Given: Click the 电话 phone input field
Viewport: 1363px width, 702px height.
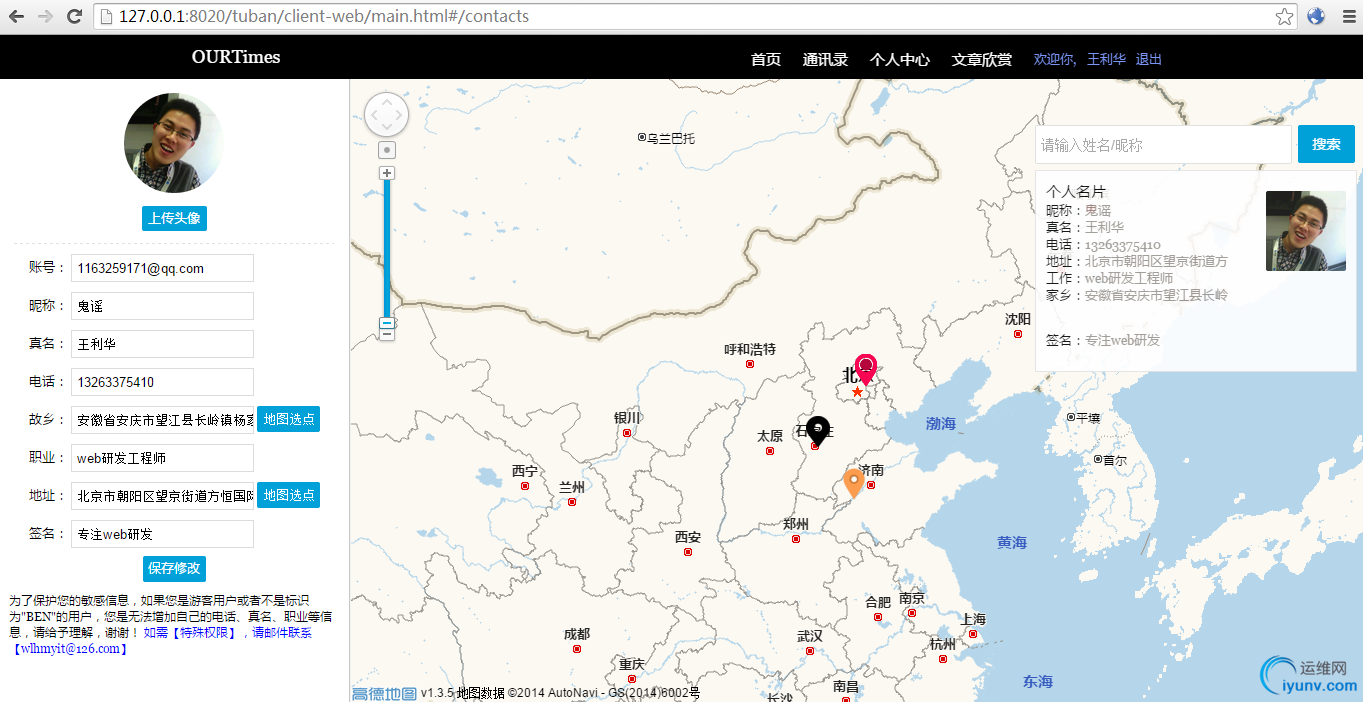Looking at the screenshot, I should 162,382.
